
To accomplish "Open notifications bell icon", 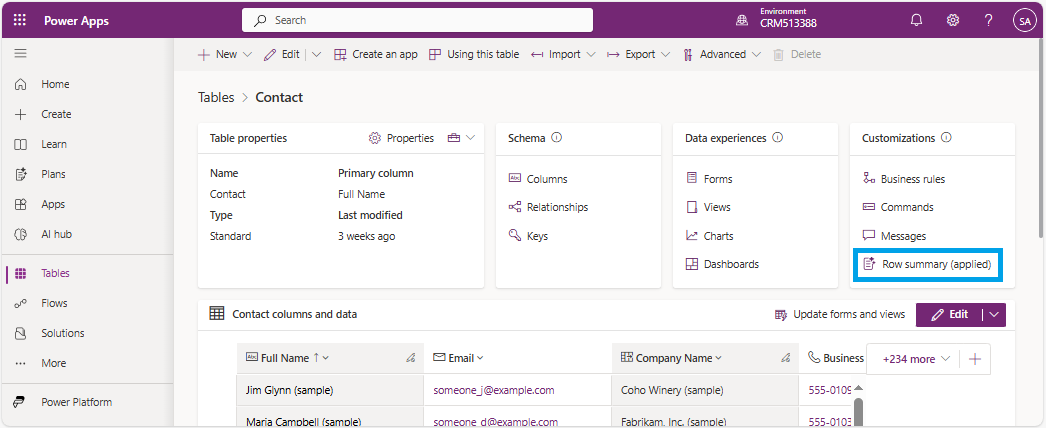I will coord(916,20).
